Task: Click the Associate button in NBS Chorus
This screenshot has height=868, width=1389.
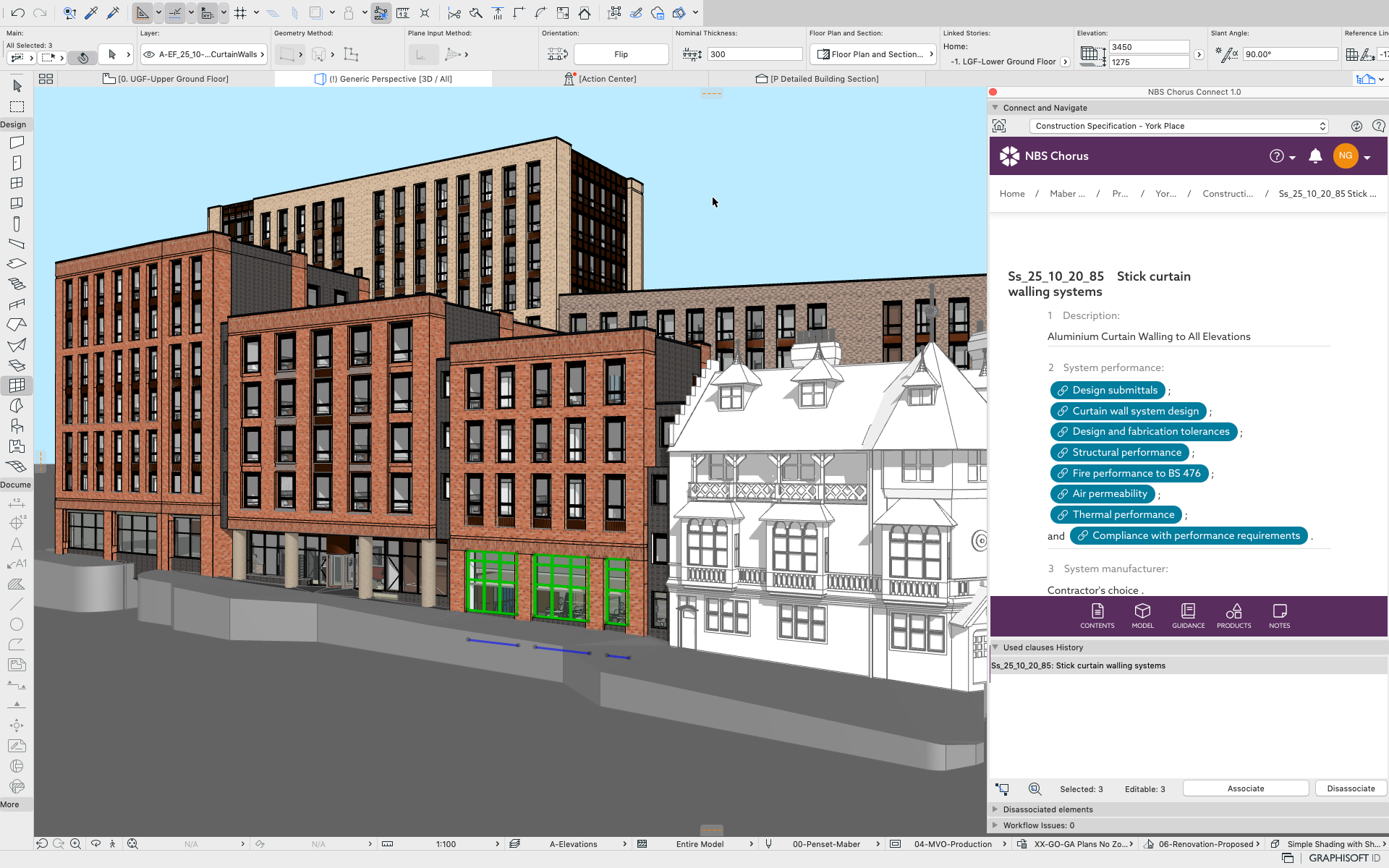Action: click(1245, 788)
